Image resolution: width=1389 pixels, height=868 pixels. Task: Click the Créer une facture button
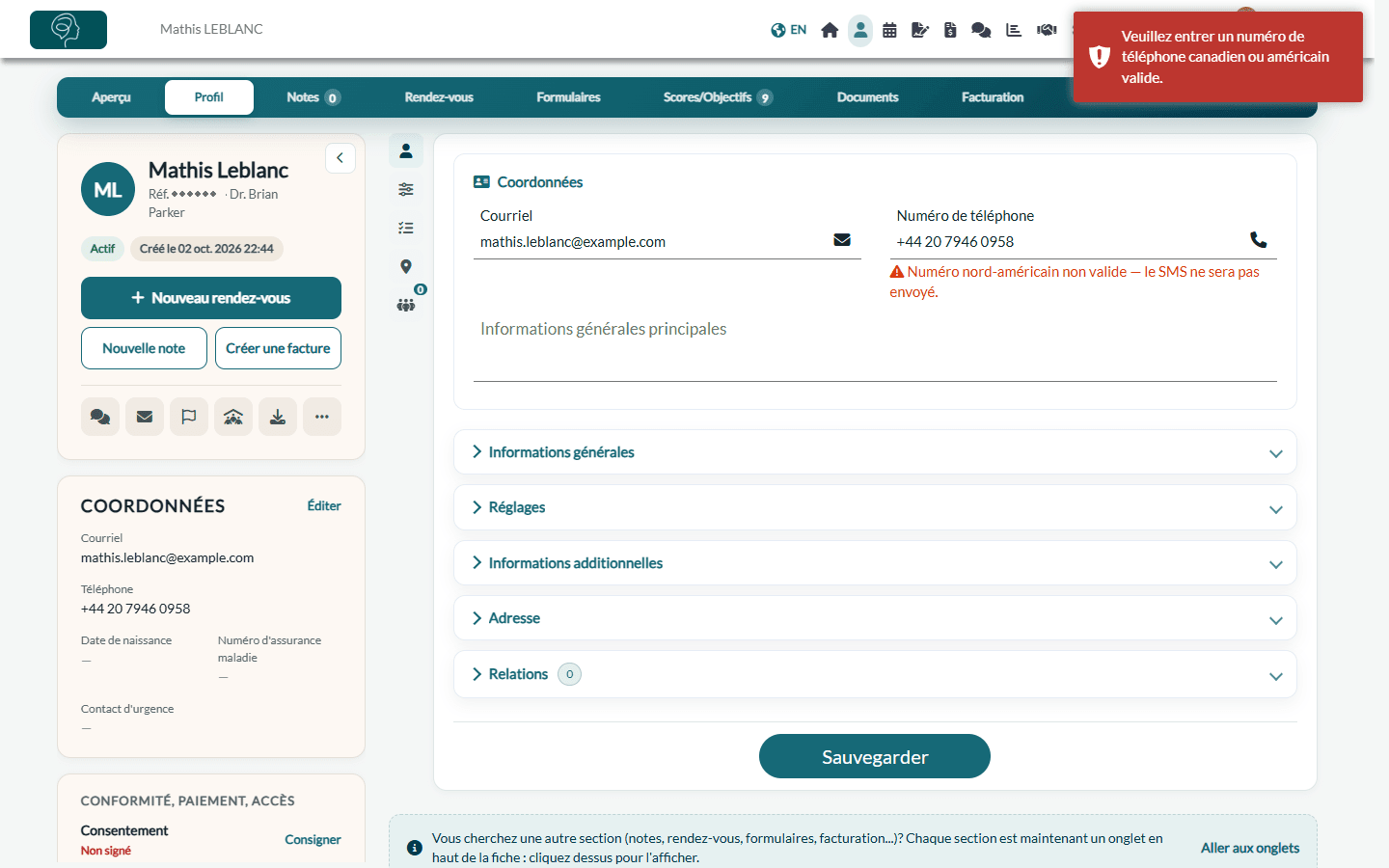click(x=278, y=348)
